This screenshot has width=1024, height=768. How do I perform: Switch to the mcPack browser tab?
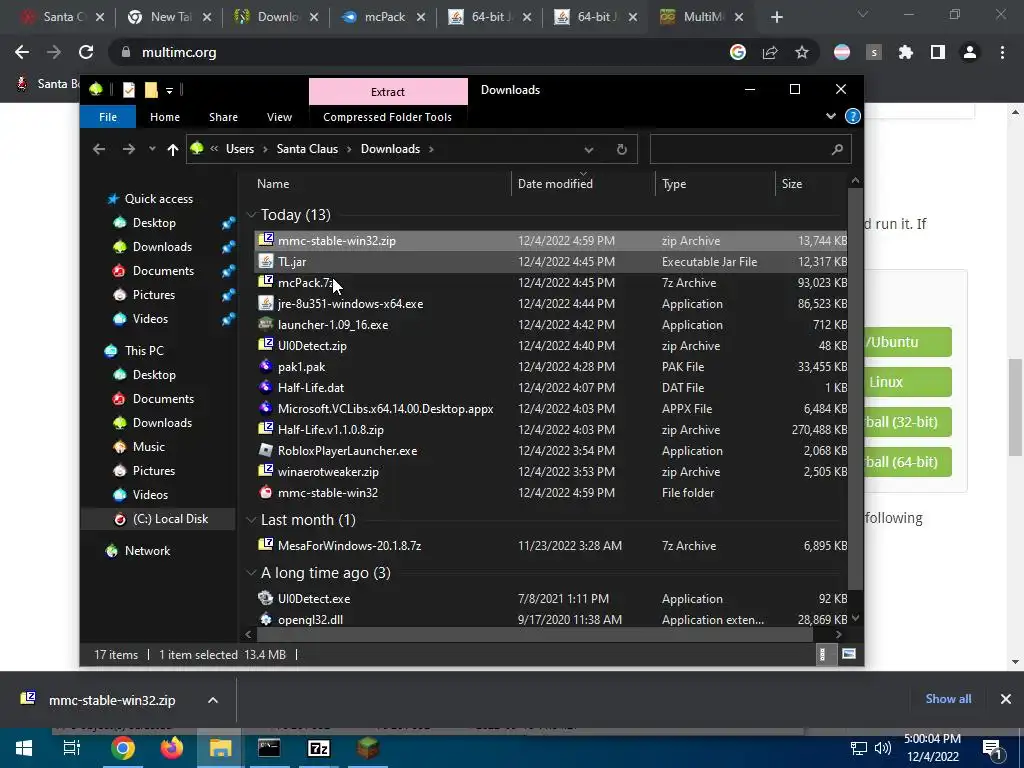(x=384, y=17)
